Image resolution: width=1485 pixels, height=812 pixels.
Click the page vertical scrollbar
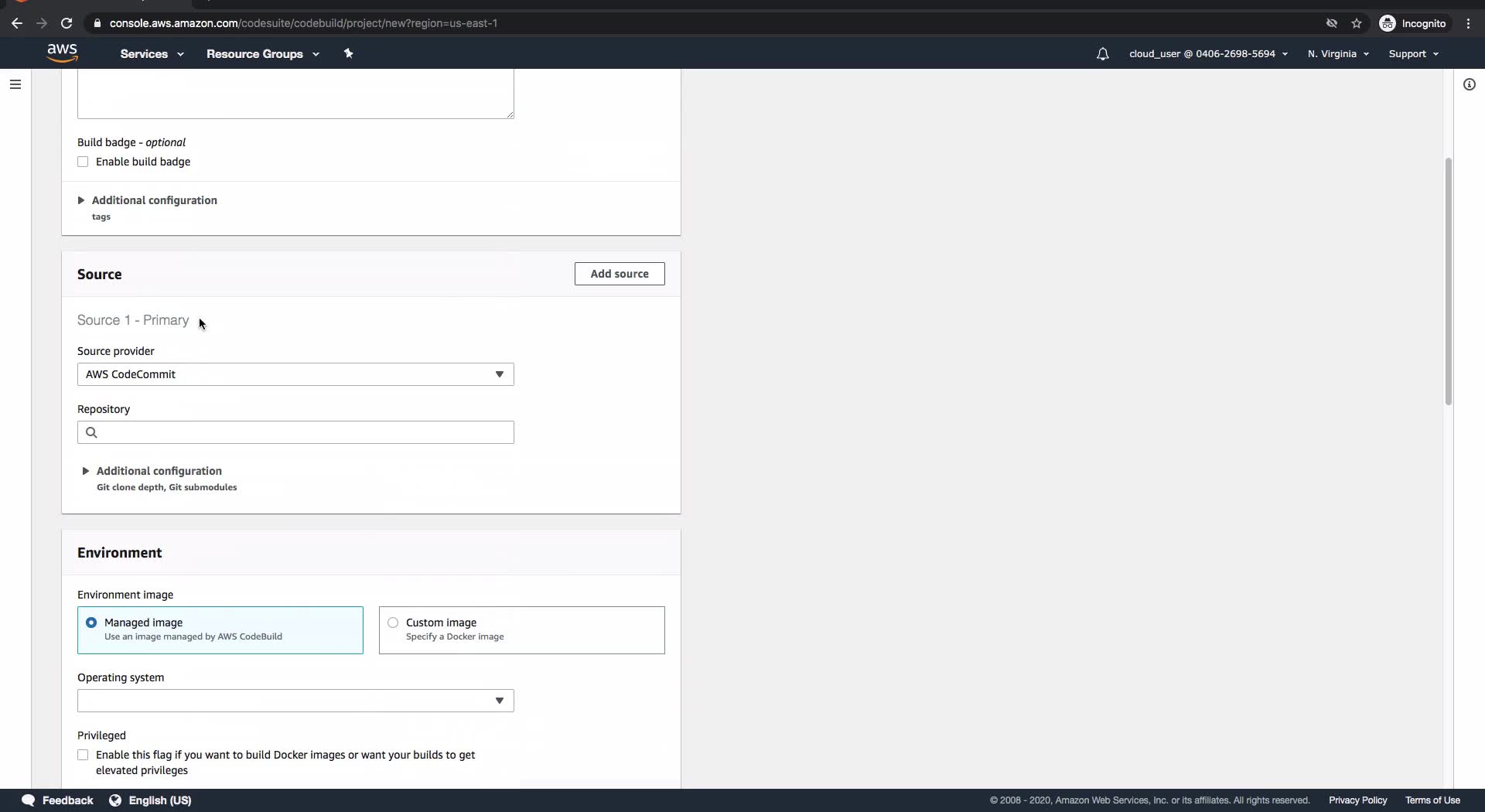[x=1448, y=281]
